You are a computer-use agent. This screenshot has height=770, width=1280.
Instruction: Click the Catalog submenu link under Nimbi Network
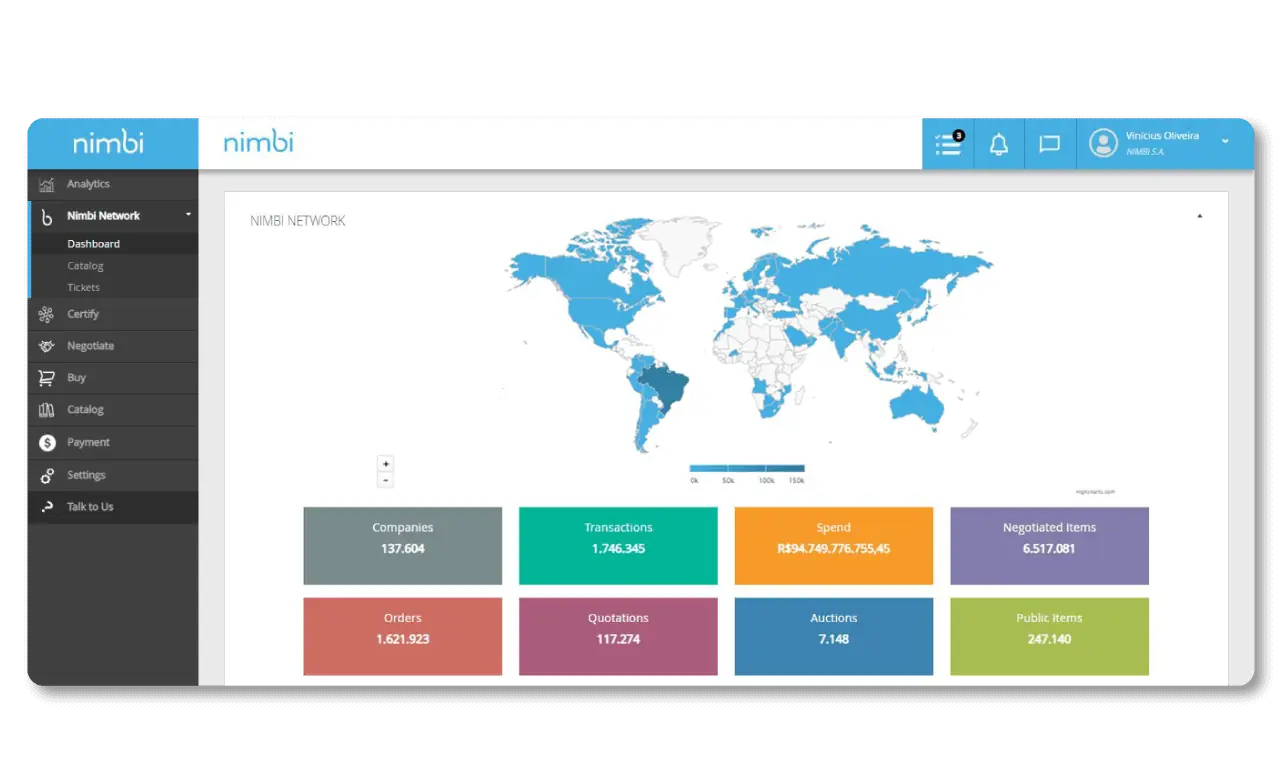click(x=85, y=265)
